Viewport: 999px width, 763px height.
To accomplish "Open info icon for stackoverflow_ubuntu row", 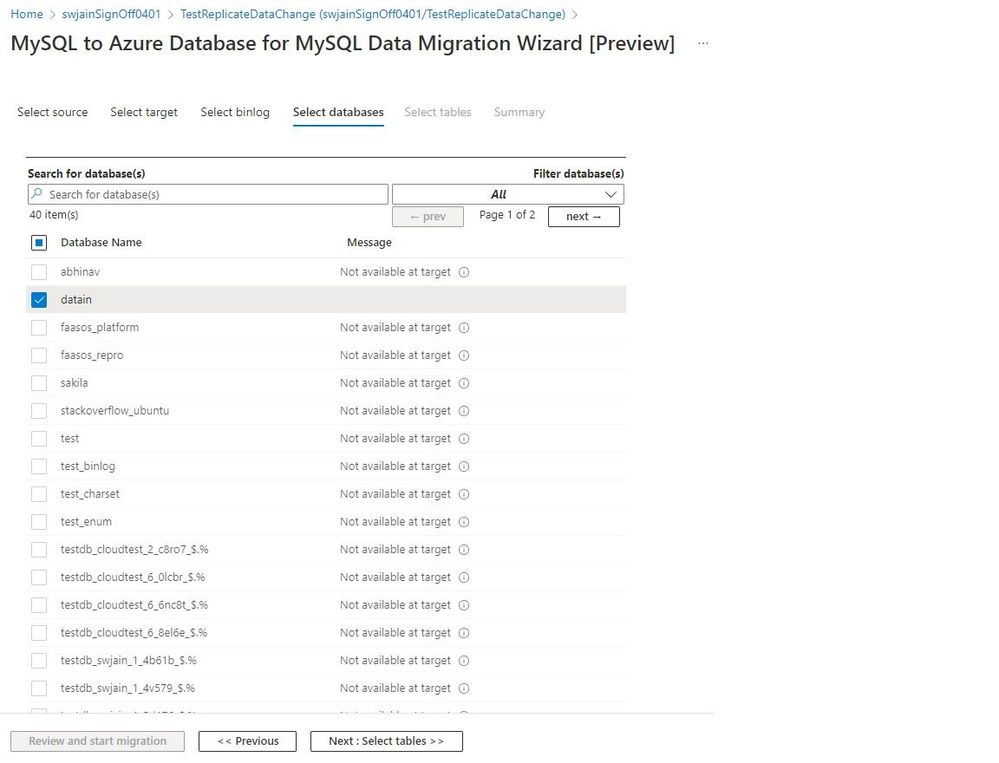I will pyautogui.click(x=464, y=411).
